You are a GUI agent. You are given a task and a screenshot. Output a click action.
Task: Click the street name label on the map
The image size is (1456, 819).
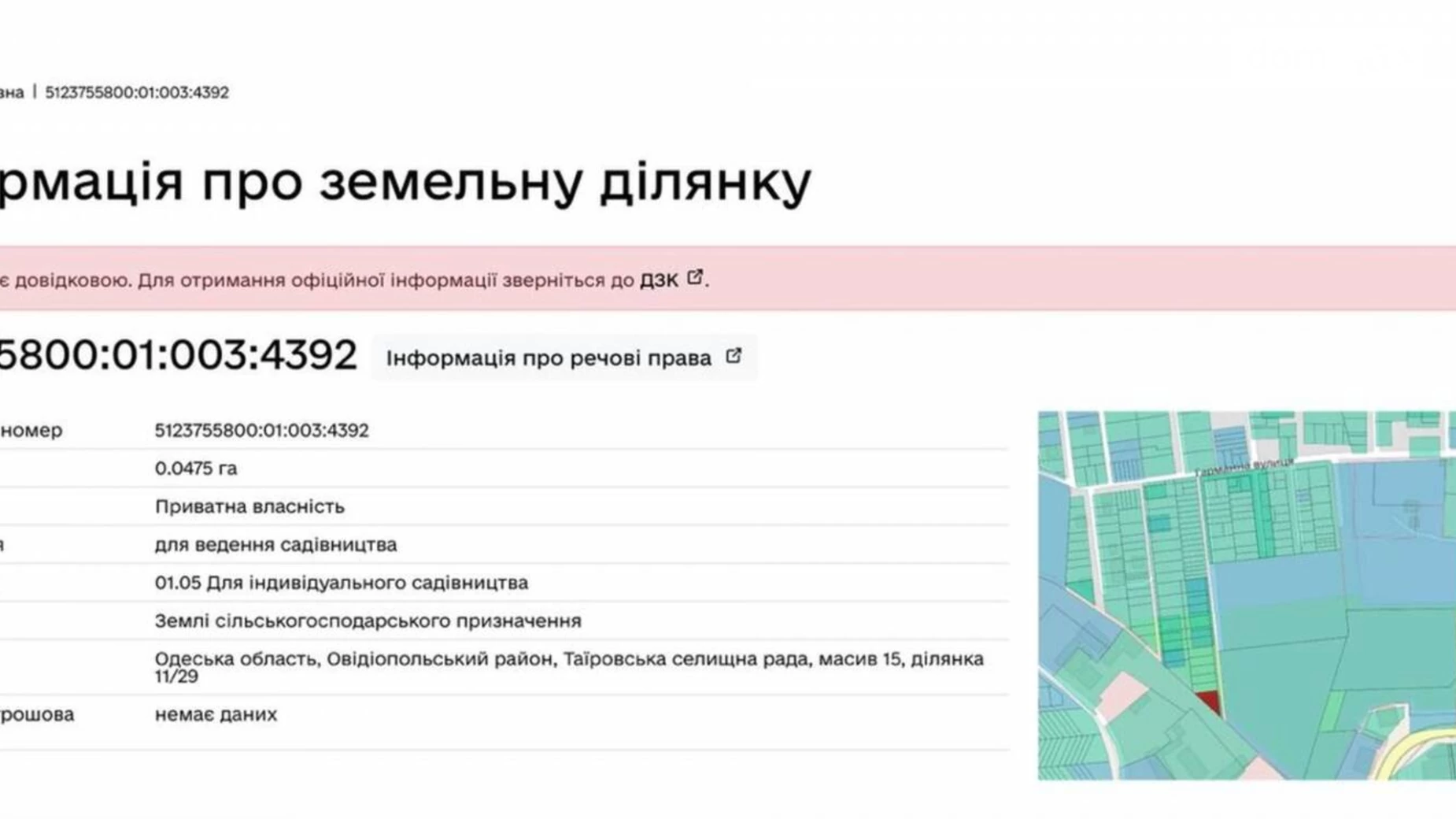[1243, 468]
